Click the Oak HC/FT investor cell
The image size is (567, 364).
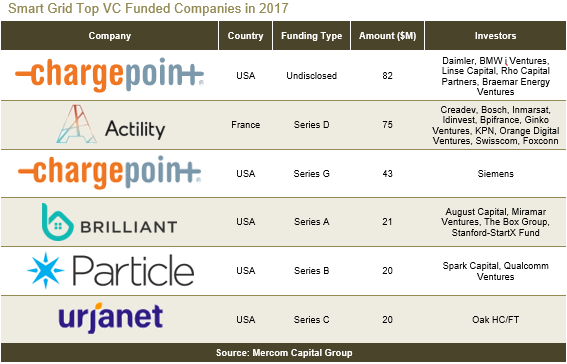tap(495, 320)
